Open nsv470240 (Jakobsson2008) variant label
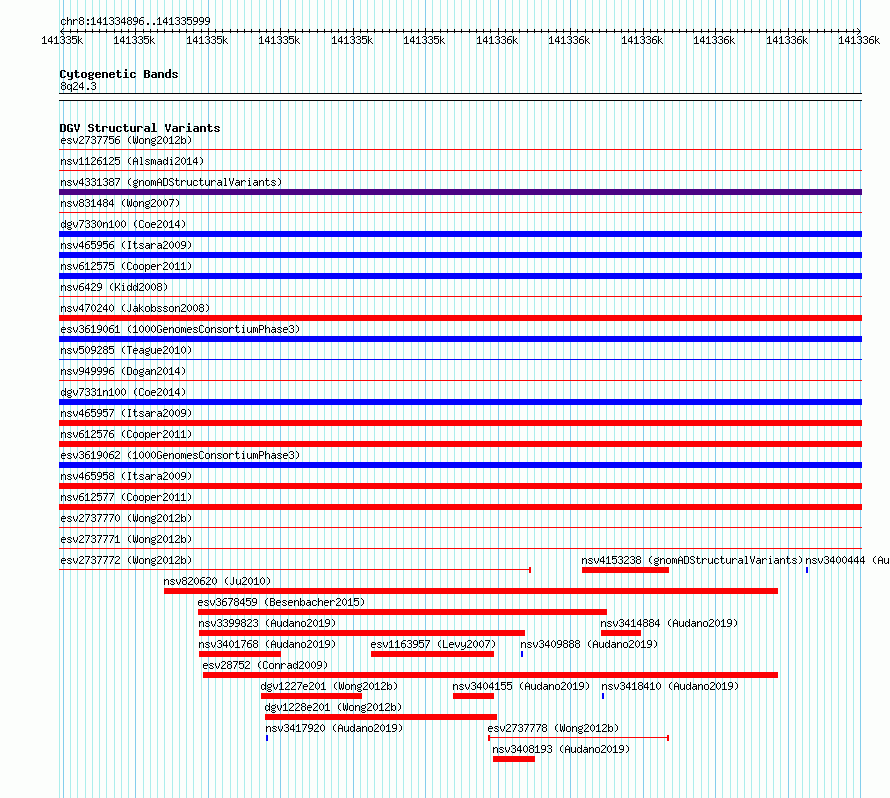Viewport: 890px width, 798px height. pyautogui.click(x=135, y=308)
